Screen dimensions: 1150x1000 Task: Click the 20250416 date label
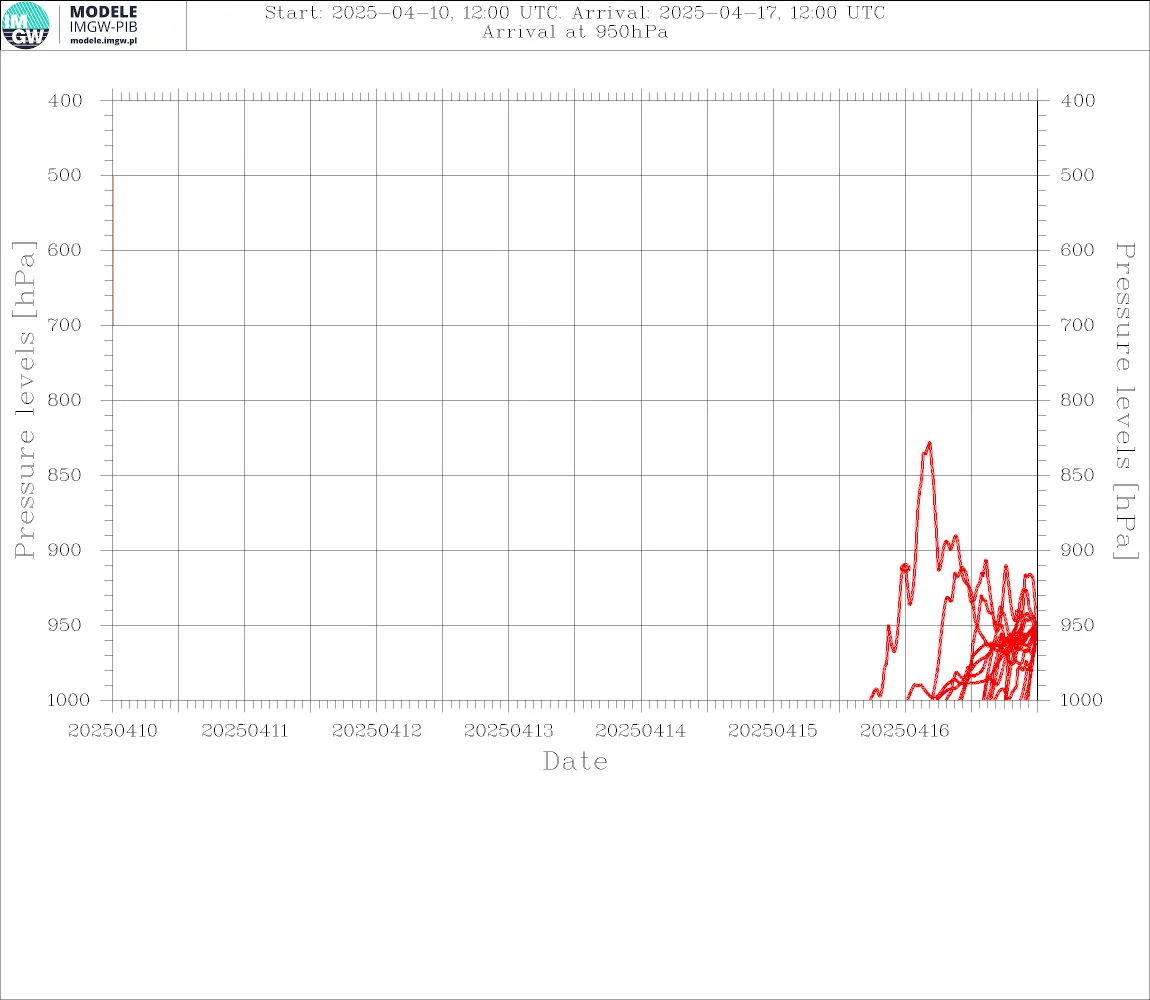[905, 731]
